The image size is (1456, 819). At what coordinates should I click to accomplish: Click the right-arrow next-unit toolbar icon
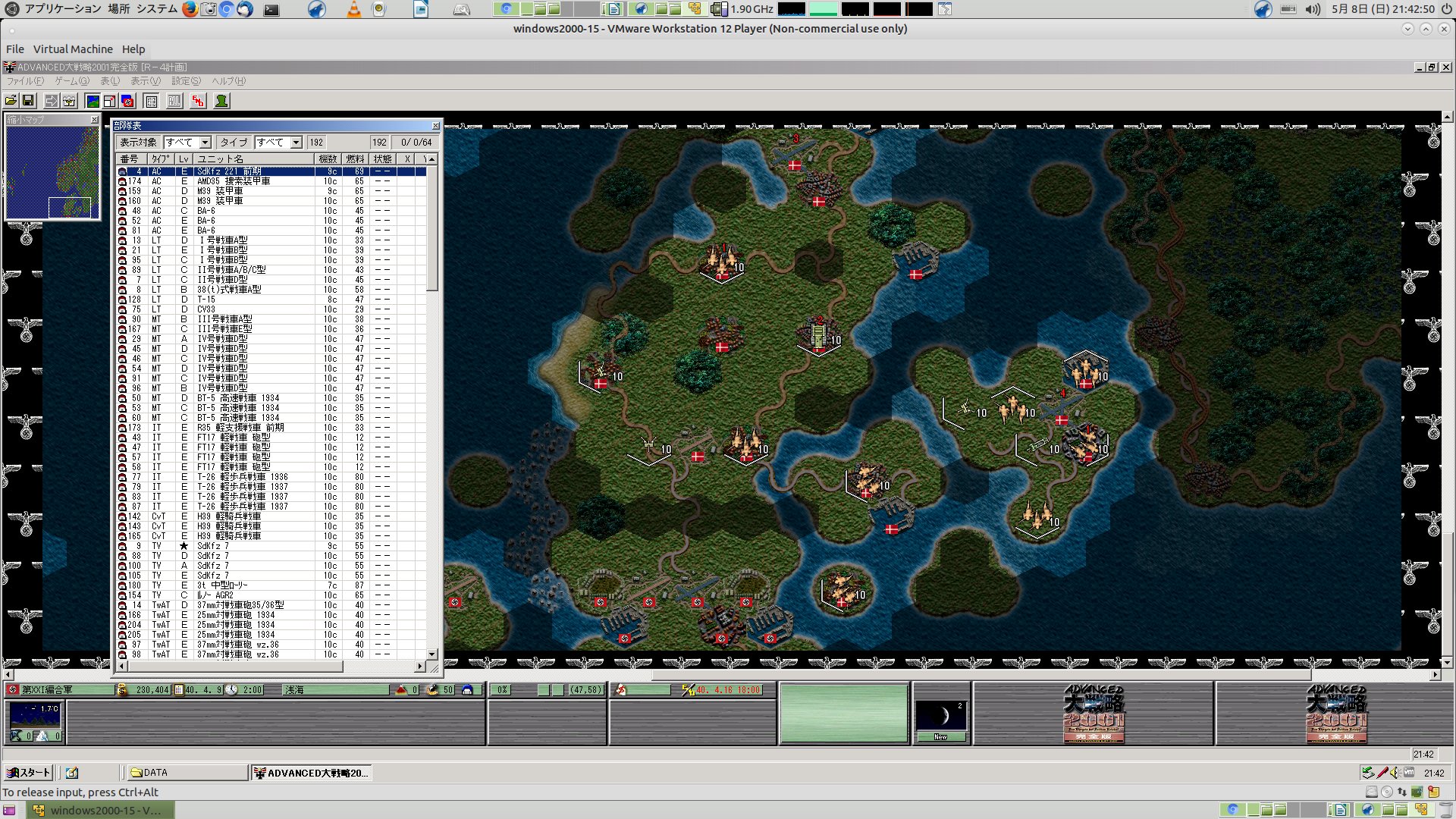click(x=51, y=101)
